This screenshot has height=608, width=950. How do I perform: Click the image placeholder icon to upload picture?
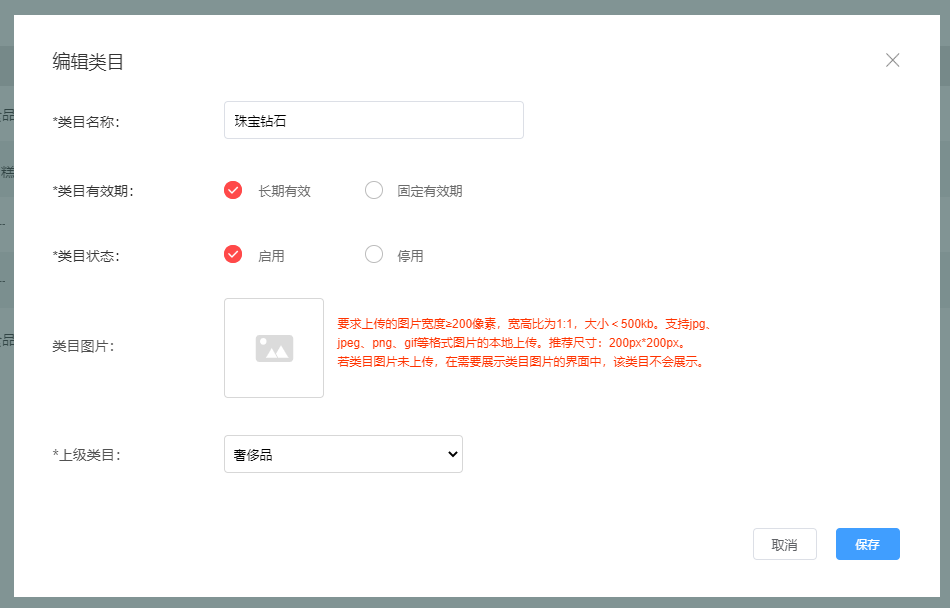coord(273,347)
